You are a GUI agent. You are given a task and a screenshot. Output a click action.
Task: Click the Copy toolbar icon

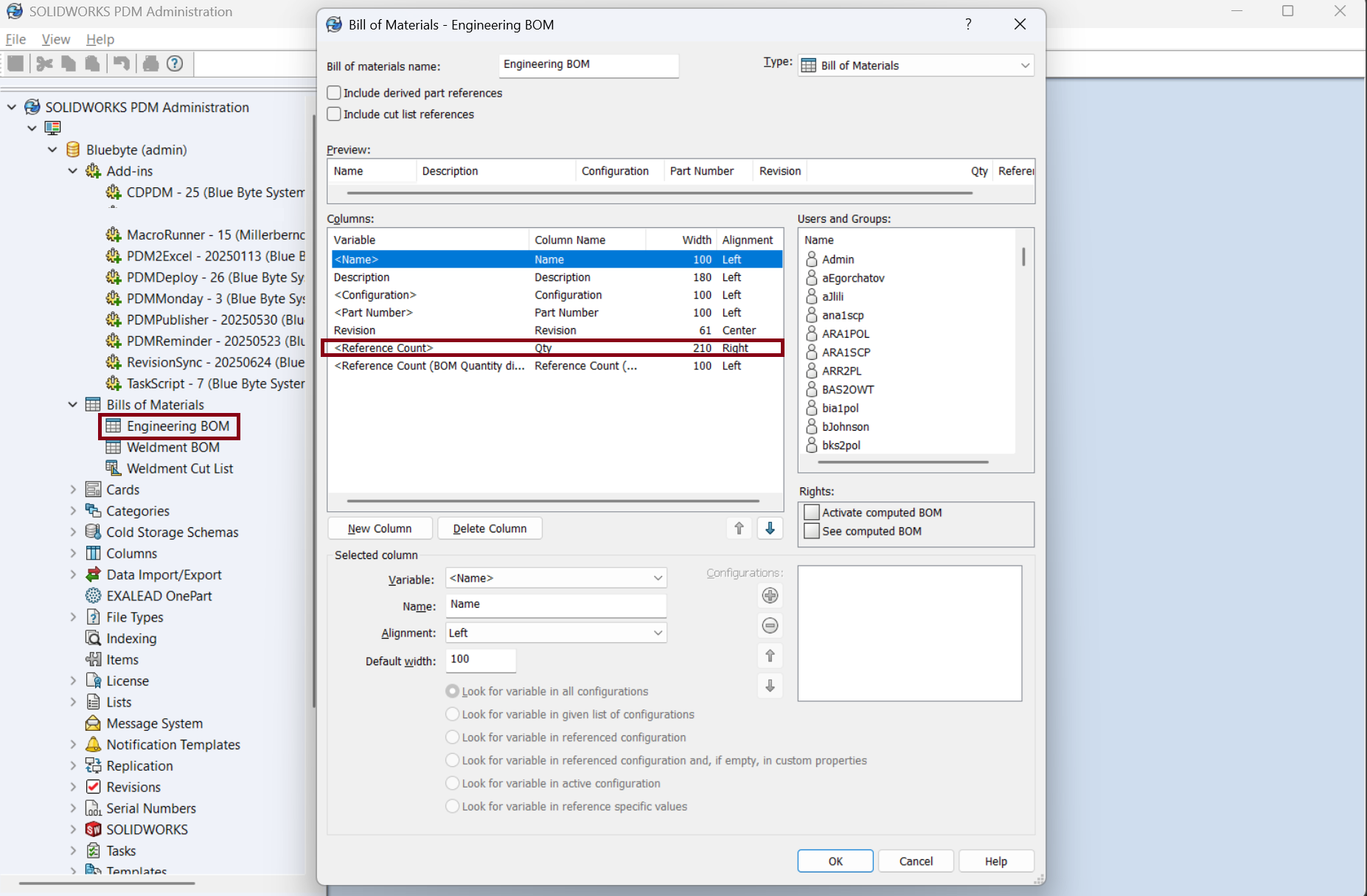pyautogui.click(x=69, y=64)
